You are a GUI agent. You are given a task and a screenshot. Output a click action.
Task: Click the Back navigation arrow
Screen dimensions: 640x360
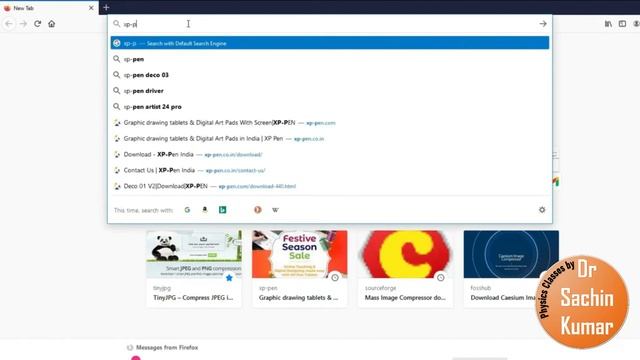coord(9,24)
